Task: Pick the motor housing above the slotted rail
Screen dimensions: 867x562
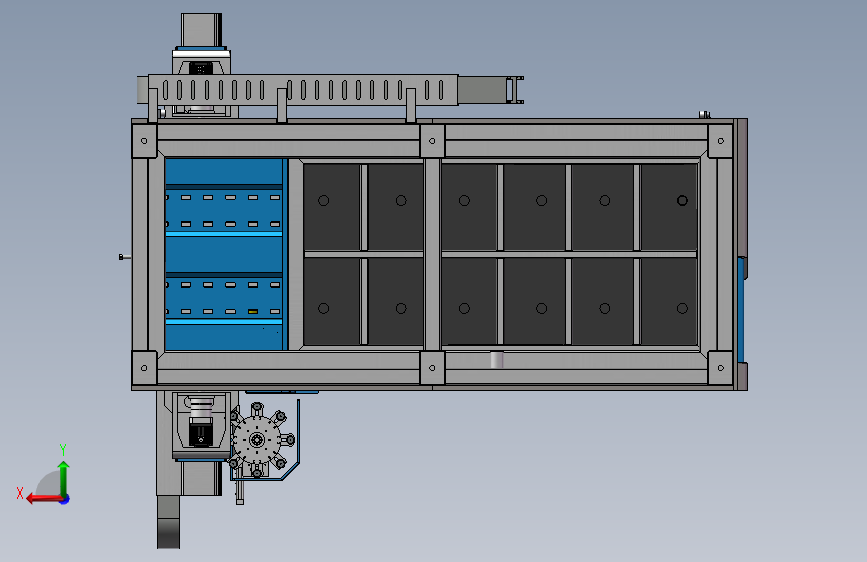Action: pos(201,30)
